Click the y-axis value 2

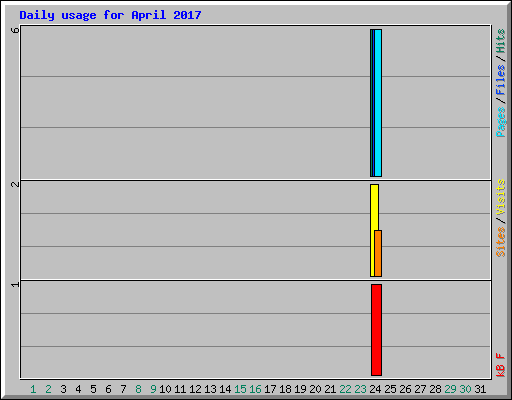pos(15,184)
